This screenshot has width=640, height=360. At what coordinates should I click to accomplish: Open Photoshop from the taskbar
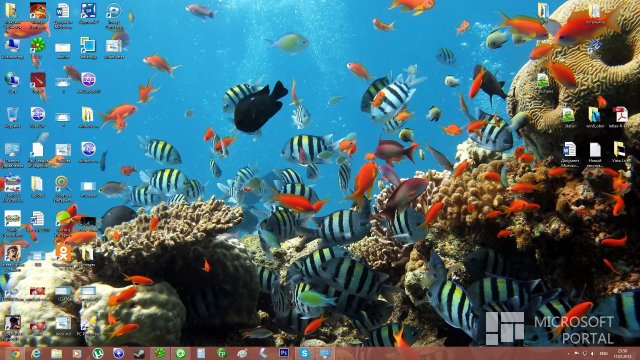(284, 353)
